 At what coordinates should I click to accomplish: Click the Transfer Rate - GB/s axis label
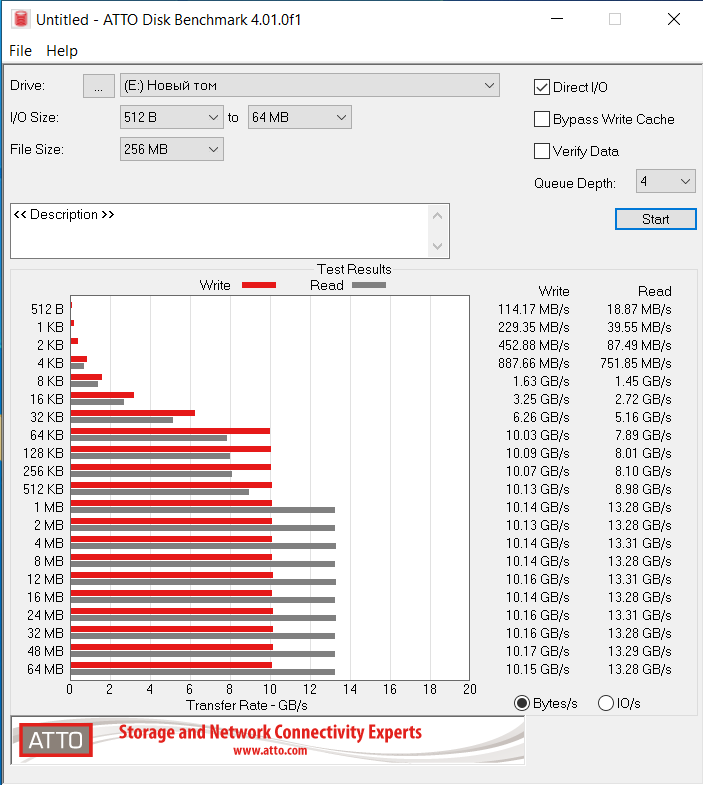[247, 705]
